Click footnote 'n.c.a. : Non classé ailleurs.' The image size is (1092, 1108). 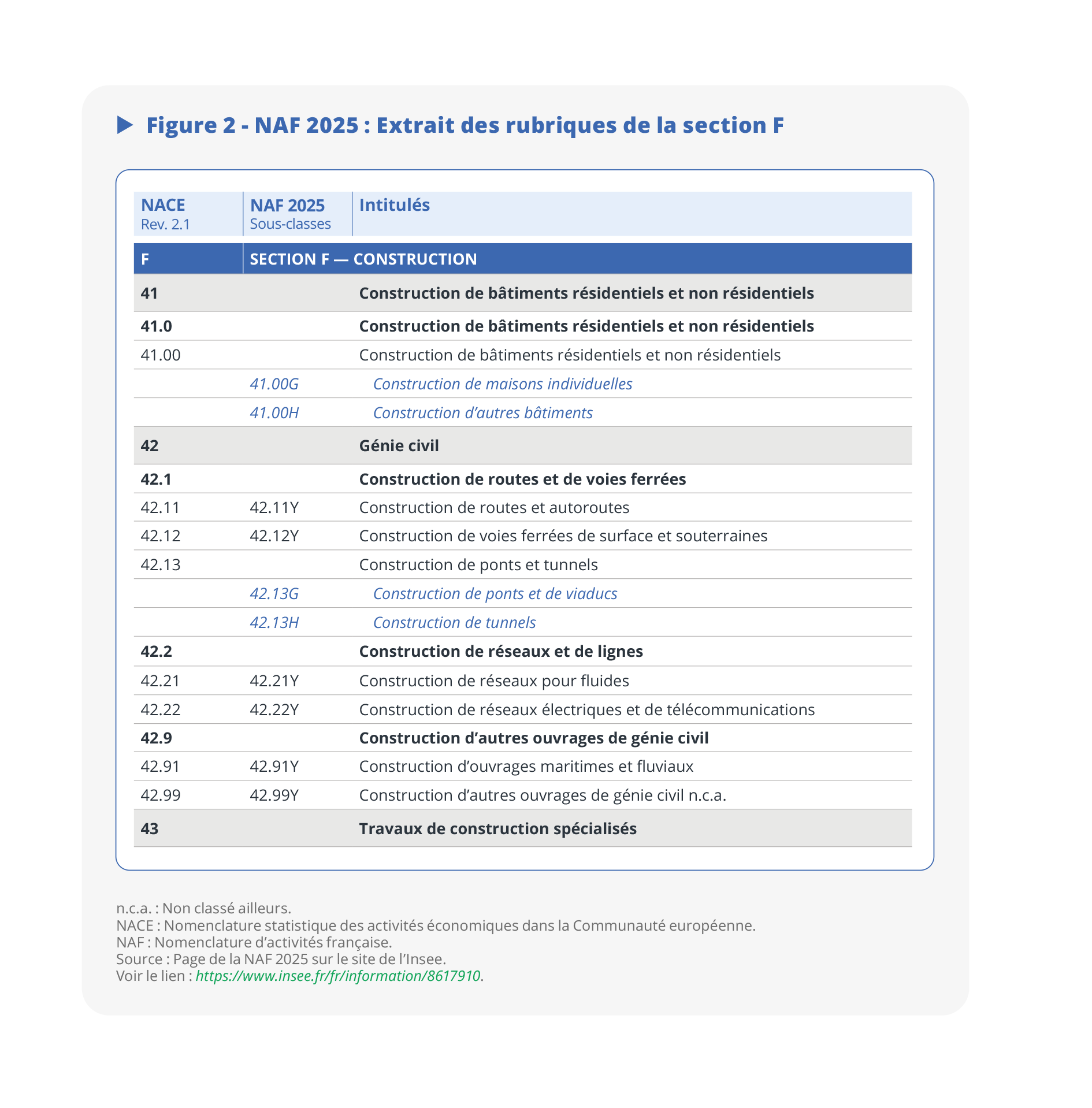coord(203,908)
